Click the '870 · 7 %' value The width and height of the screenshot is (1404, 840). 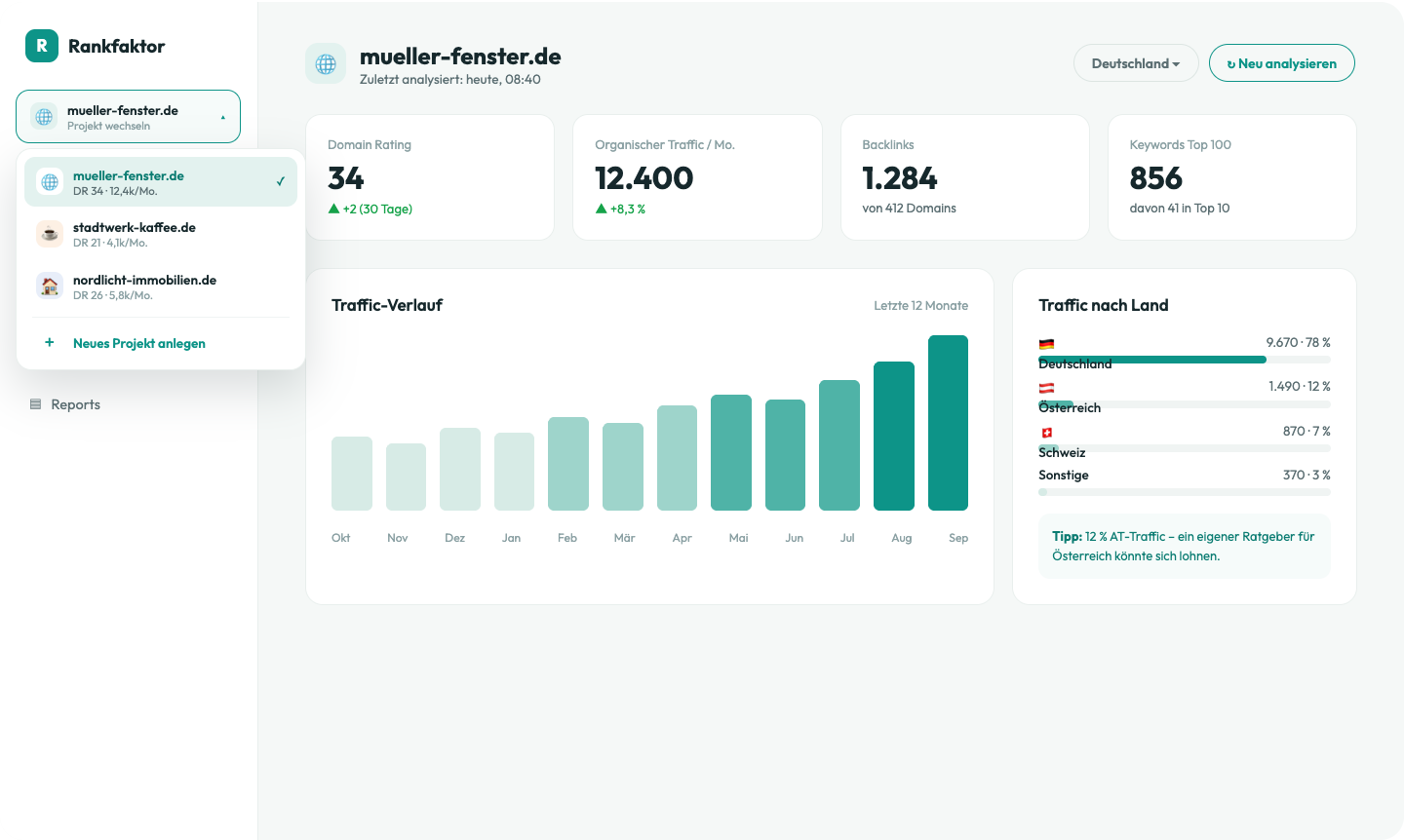click(1306, 431)
